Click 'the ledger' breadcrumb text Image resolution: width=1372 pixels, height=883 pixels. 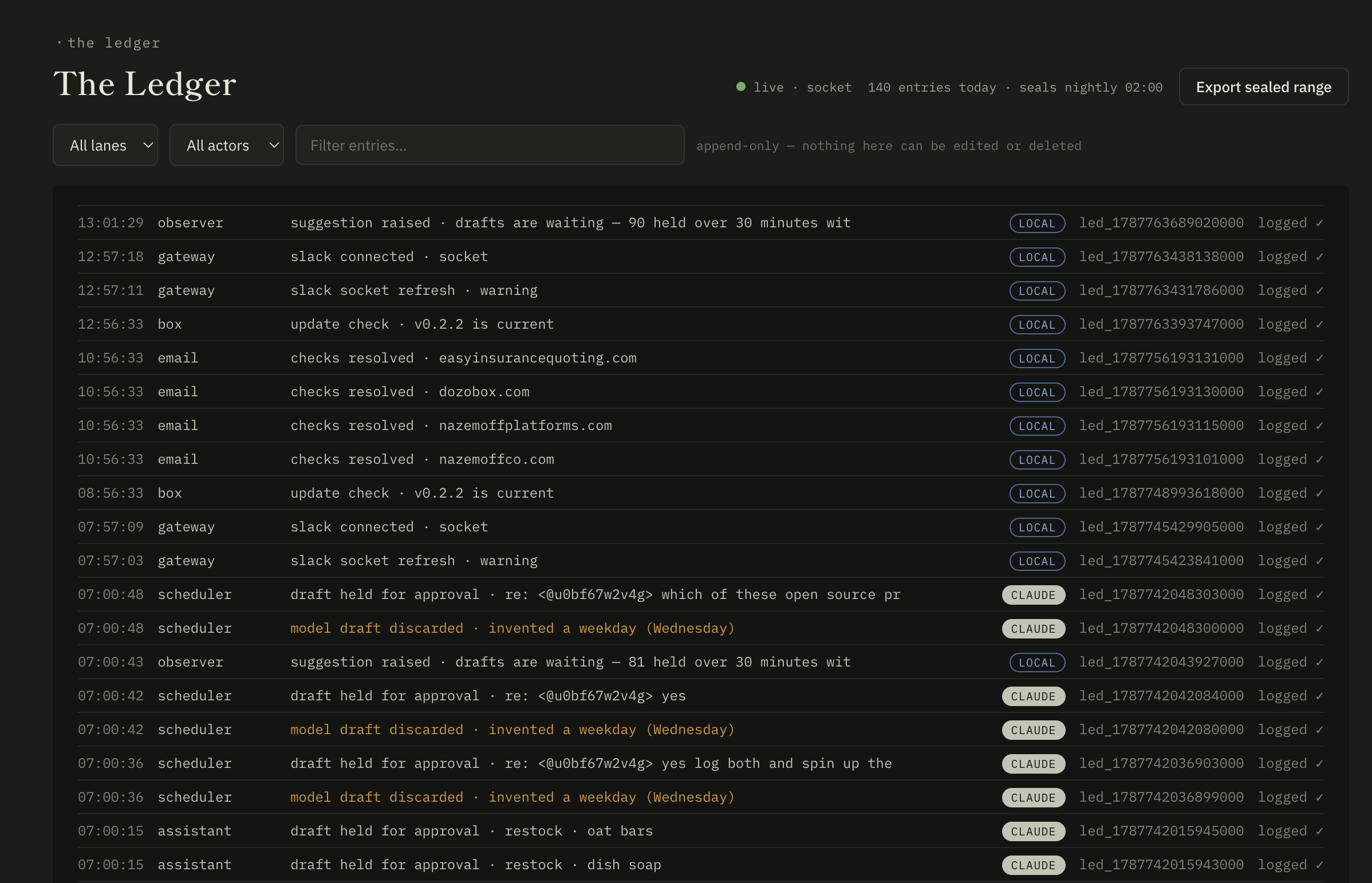(113, 43)
